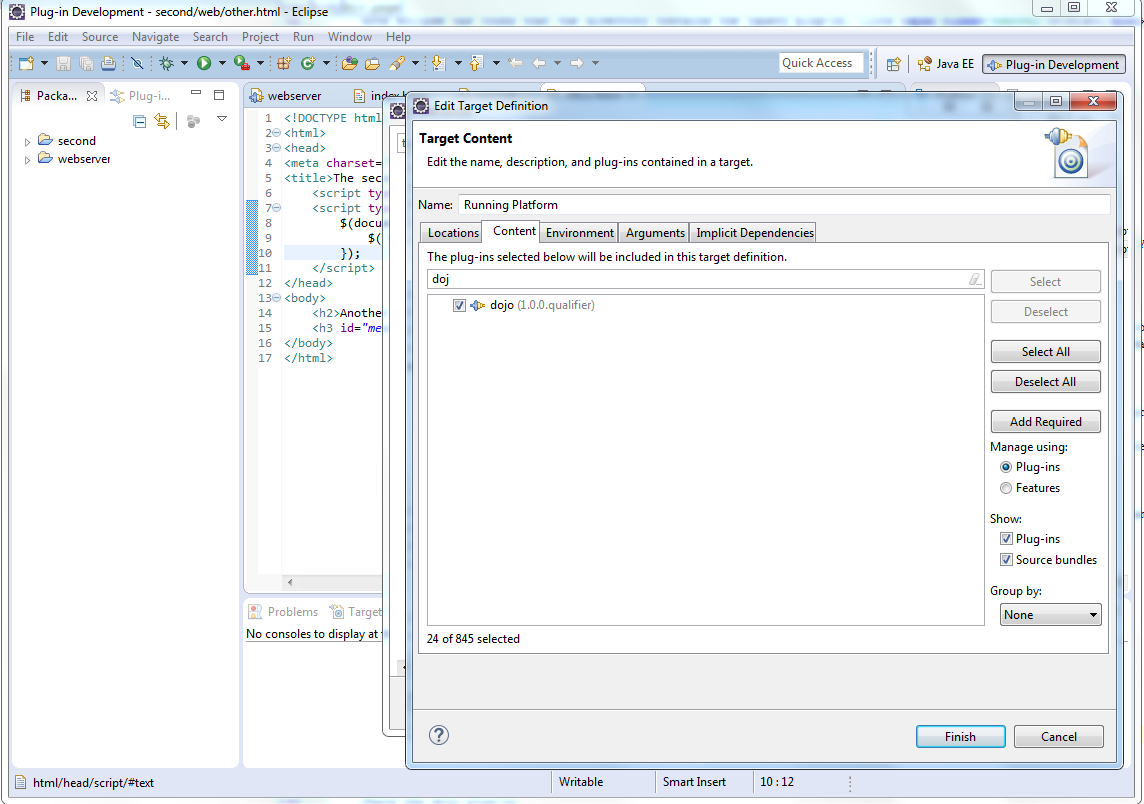Image resolution: width=1144 pixels, height=804 pixels.
Task: Click the Print icon in the toolbar
Action: [x=108, y=63]
